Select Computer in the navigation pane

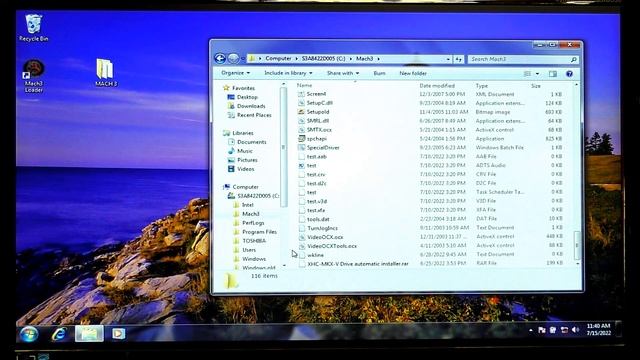(x=245, y=187)
